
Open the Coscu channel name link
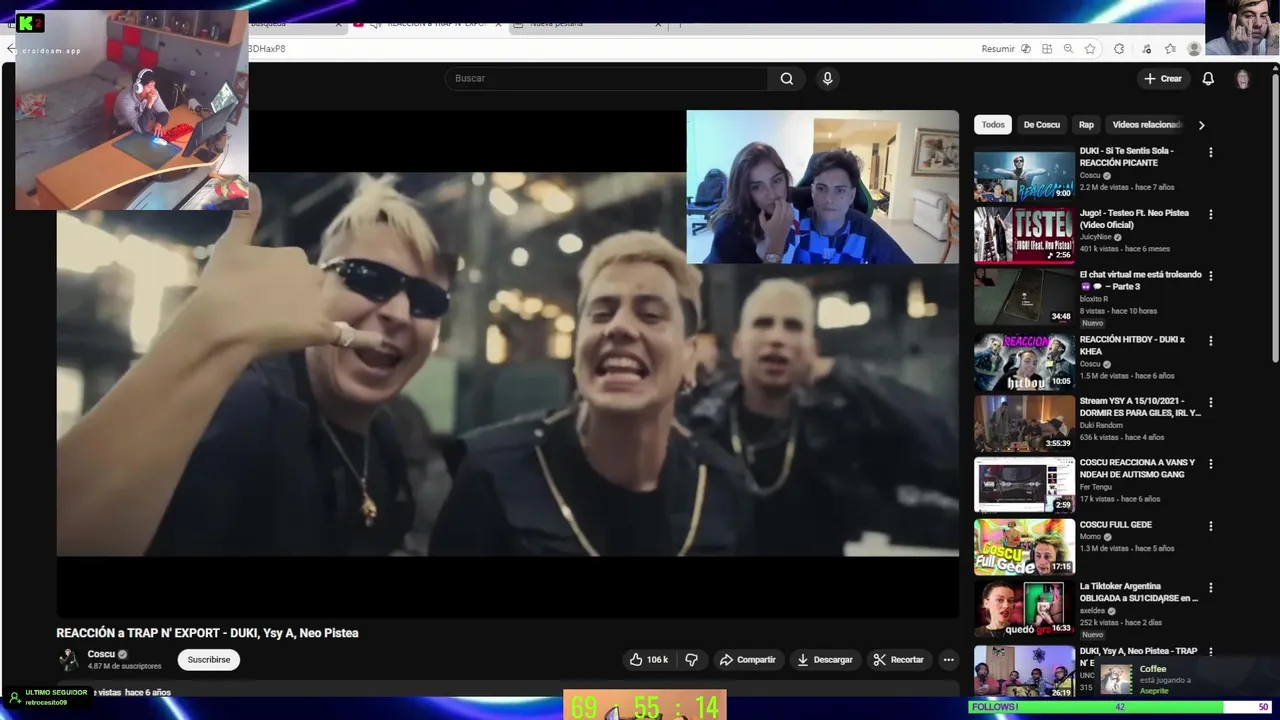pyautogui.click(x=101, y=654)
